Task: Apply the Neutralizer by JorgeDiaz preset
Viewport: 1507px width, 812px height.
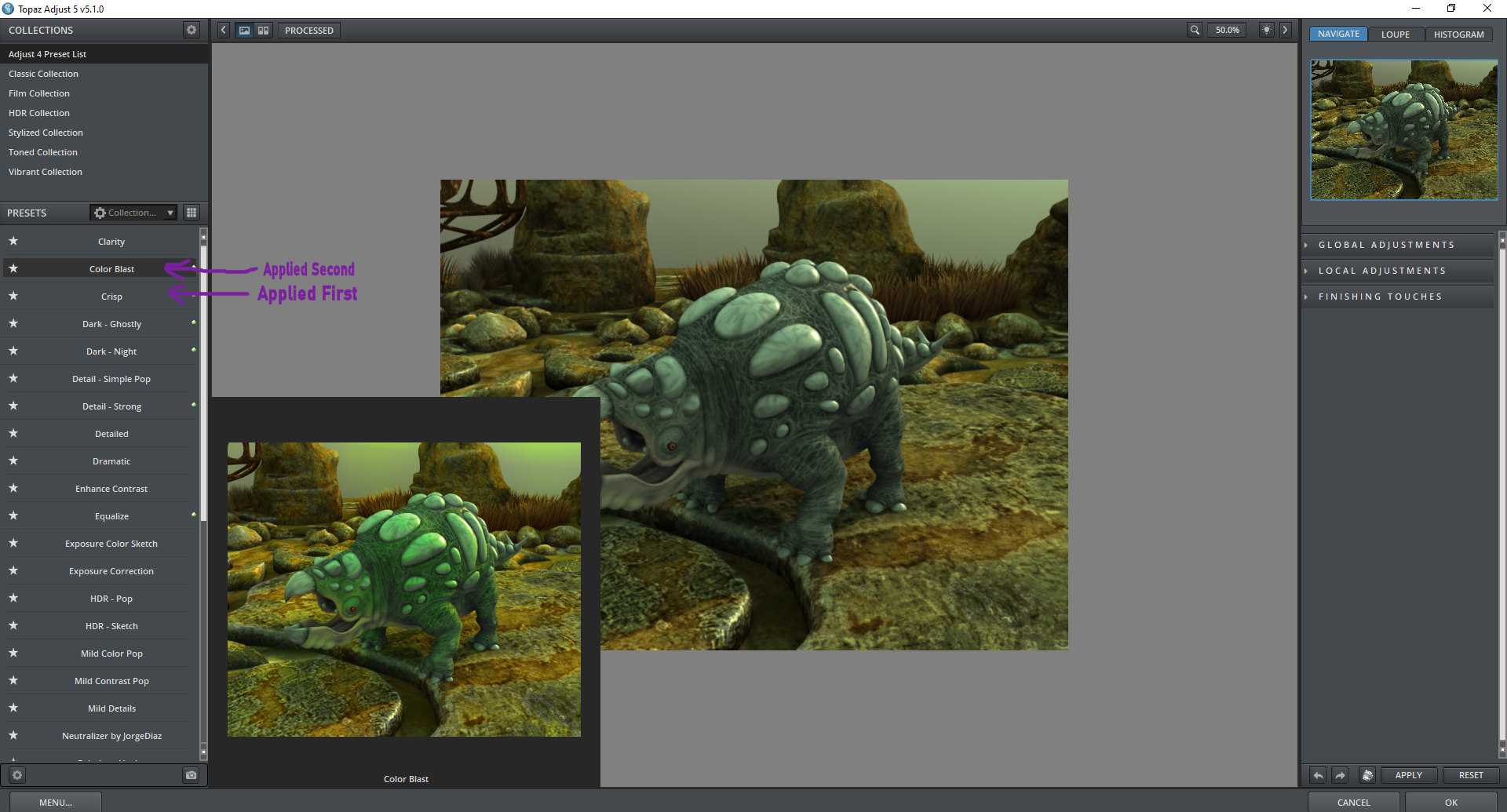Action: (x=111, y=736)
